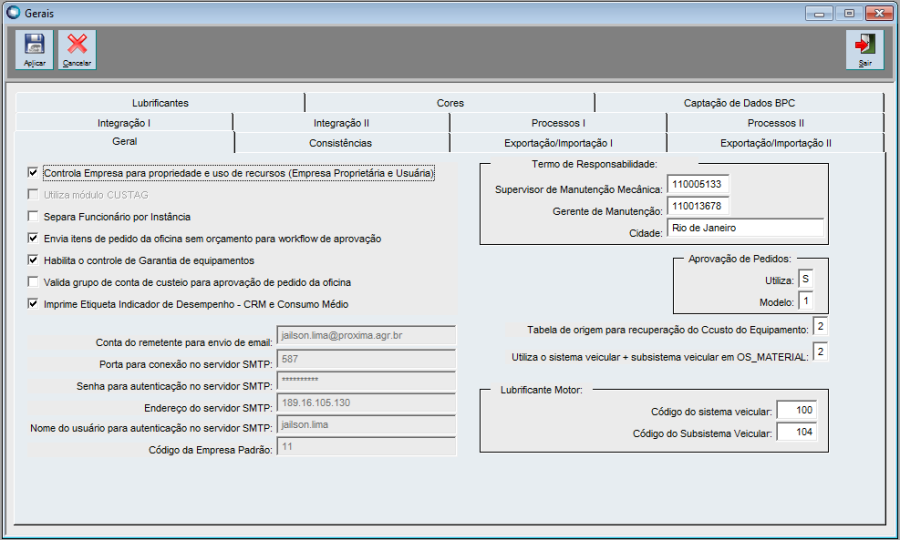Screen dimensions: 900x540
Task: Open the Lubrificantes tab
Action: point(160,103)
